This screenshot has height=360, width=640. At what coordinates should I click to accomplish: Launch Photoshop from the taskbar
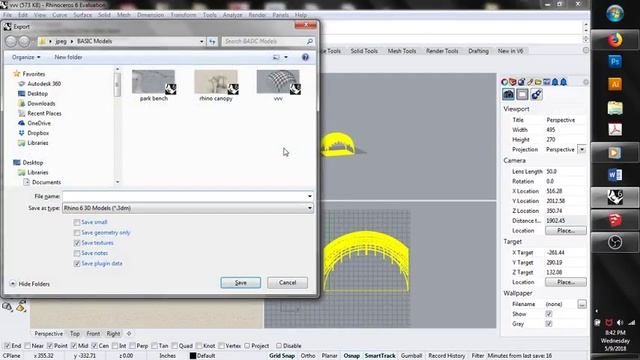point(615,62)
